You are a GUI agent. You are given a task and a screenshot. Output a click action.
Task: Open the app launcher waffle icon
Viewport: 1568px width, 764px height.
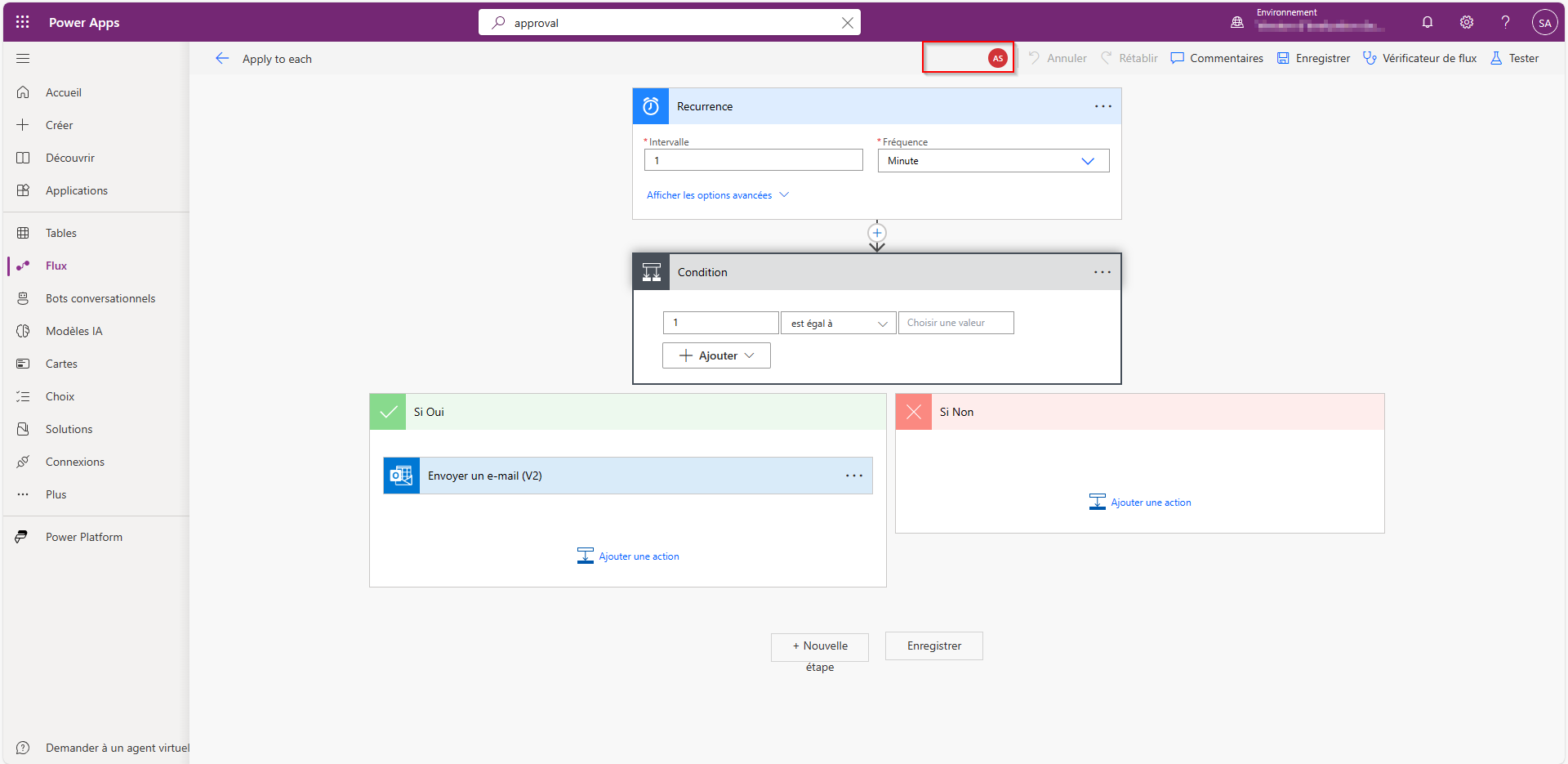click(x=23, y=22)
